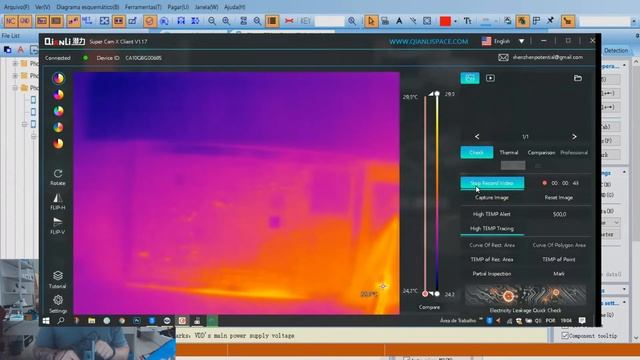Flip thermal image vertically with FLIP-V
This screenshot has height=360, width=640.
(x=58, y=226)
